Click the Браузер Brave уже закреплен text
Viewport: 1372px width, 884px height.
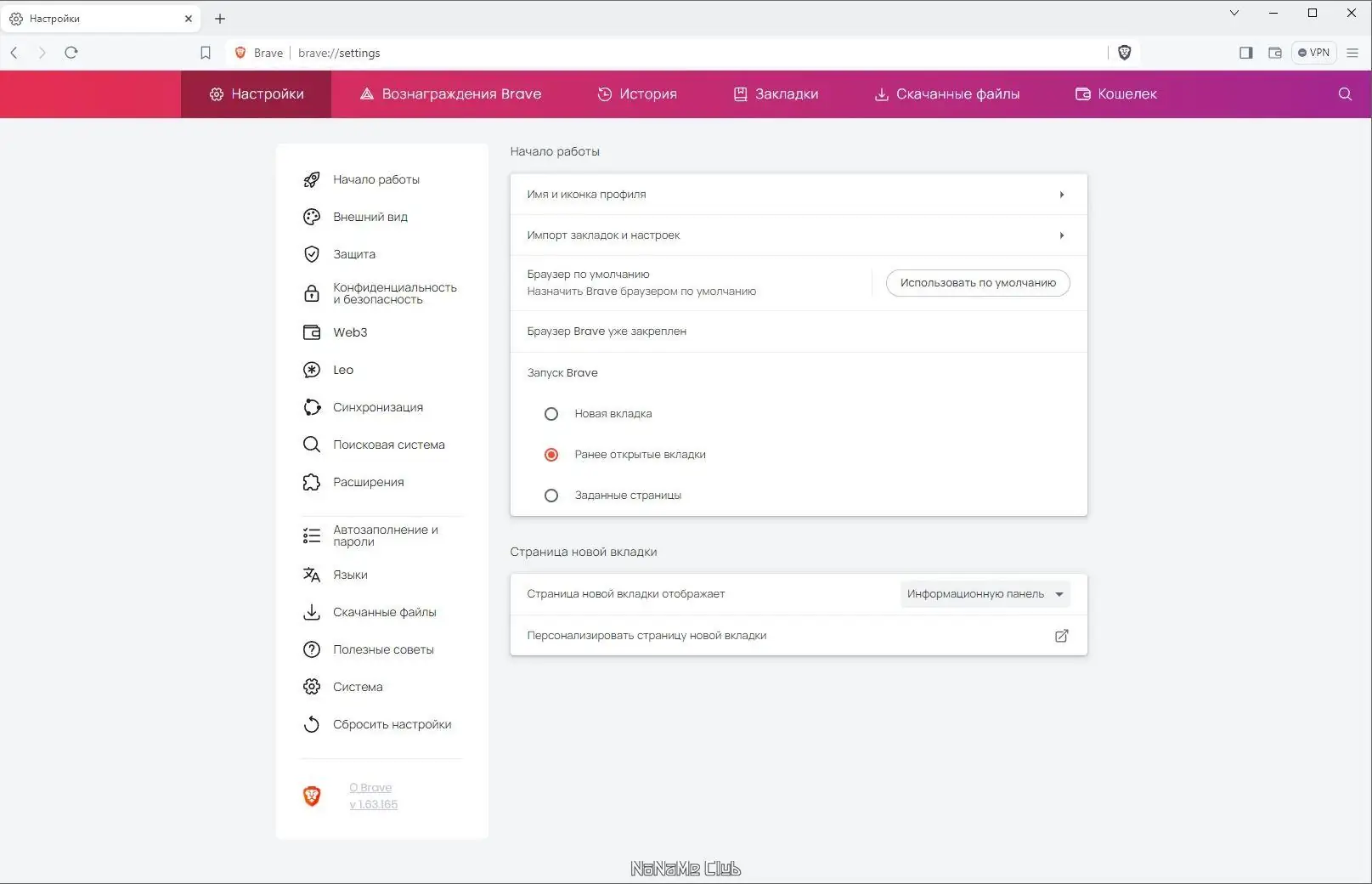pos(607,331)
